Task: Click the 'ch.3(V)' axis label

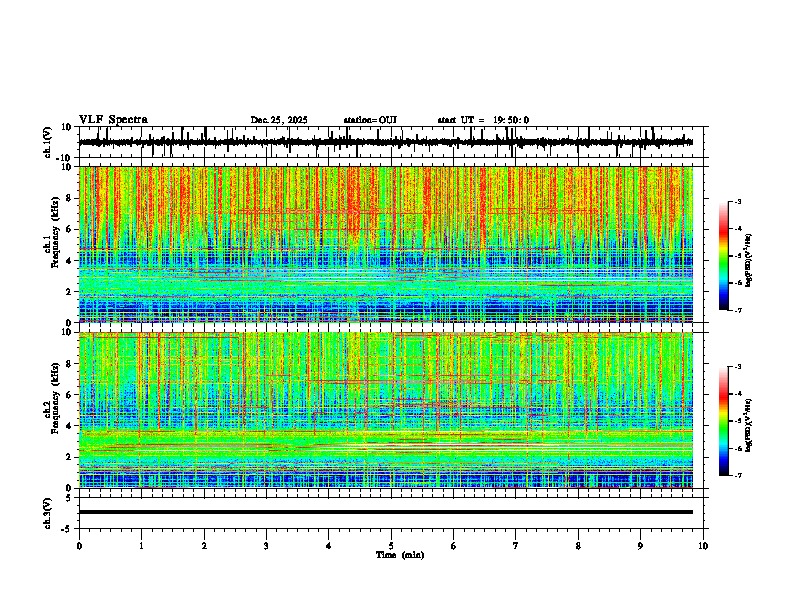Action: click(48, 513)
